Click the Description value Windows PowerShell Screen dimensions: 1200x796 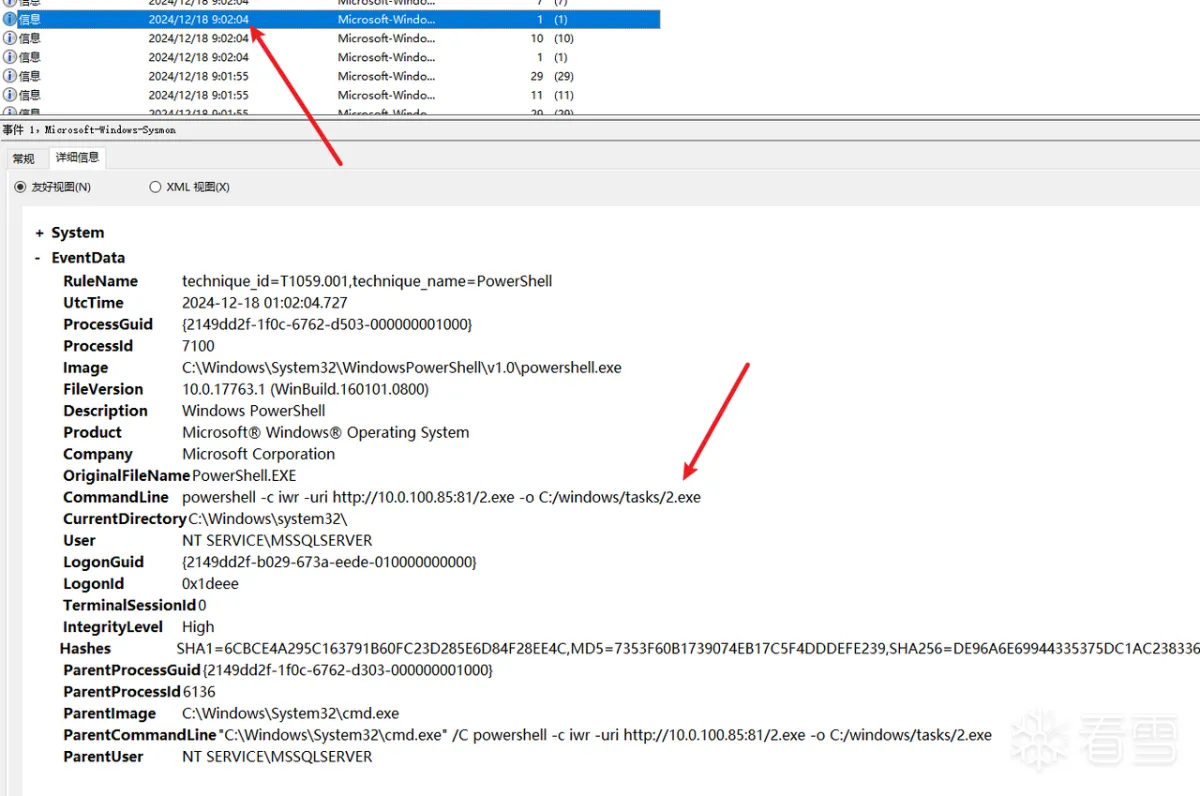pyautogui.click(x=254, y=411)
